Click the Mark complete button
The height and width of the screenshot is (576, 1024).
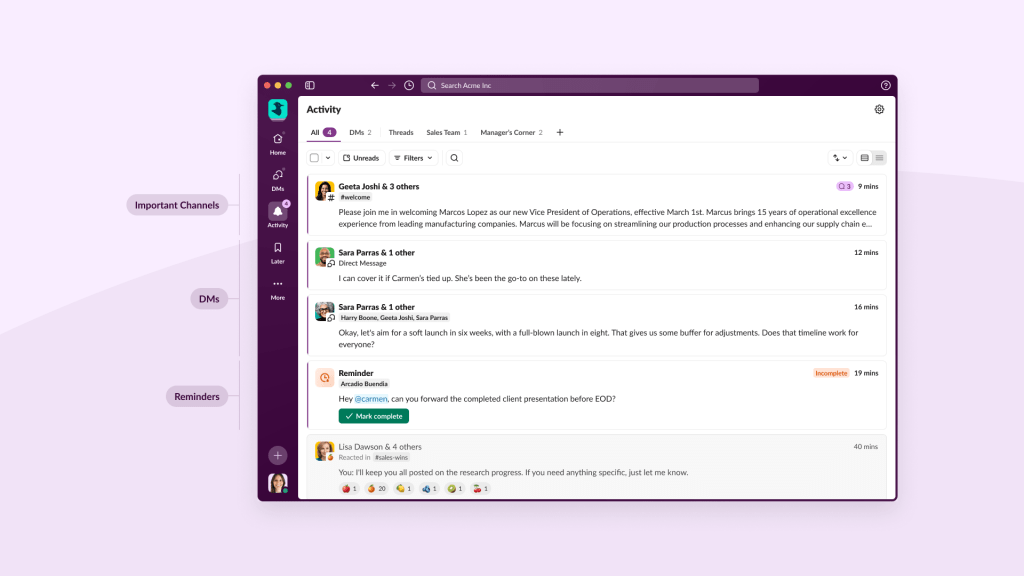(x=374, y=416)
